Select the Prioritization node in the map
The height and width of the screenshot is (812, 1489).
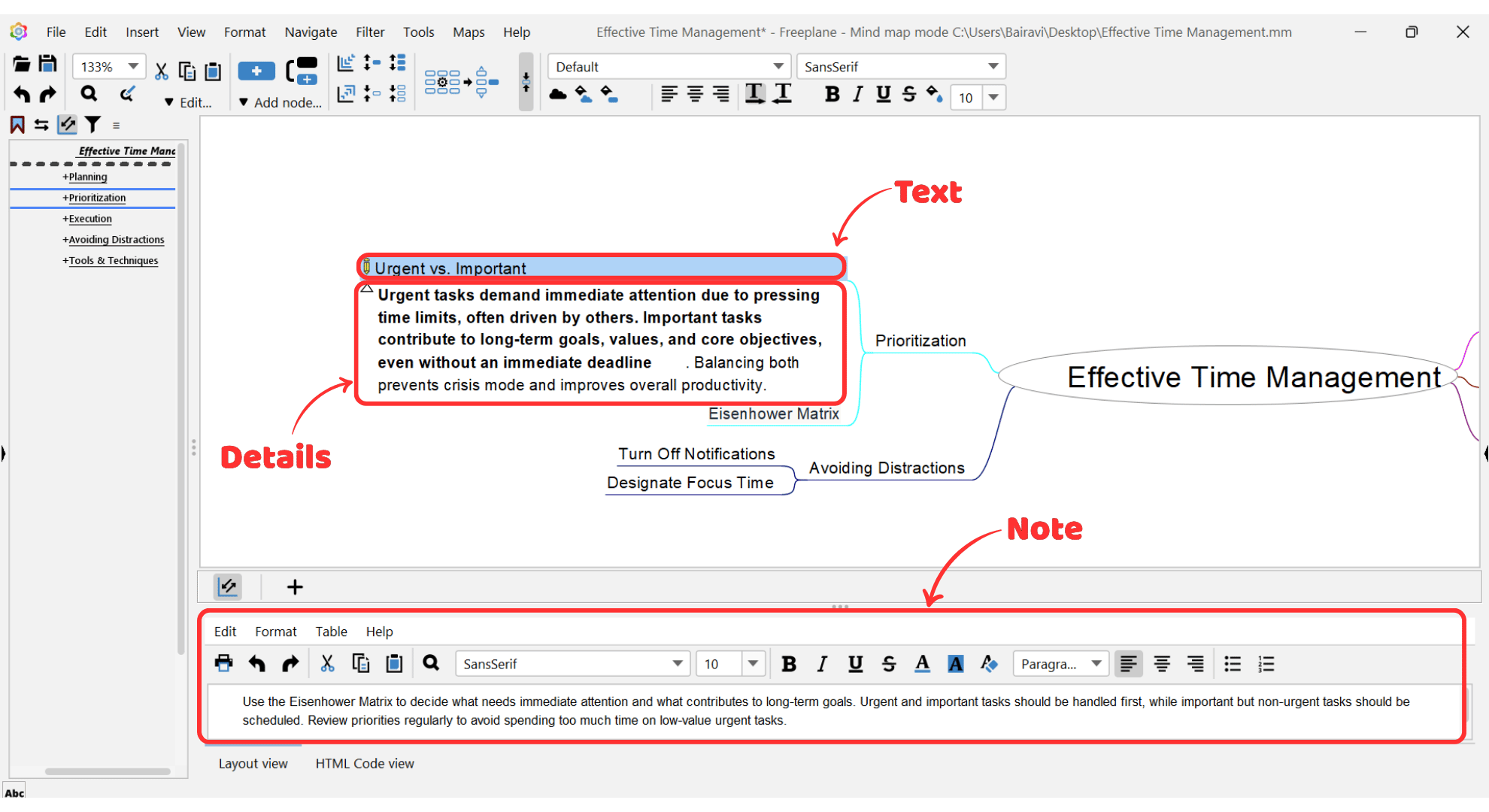tap(920, 341)
